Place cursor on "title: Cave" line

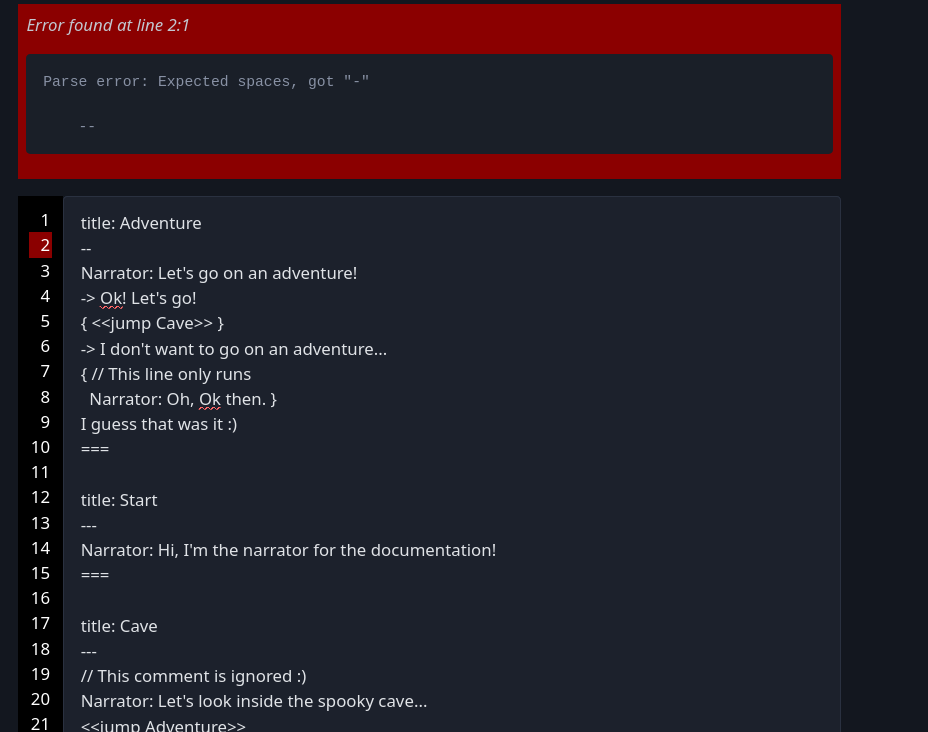[119, 626]
